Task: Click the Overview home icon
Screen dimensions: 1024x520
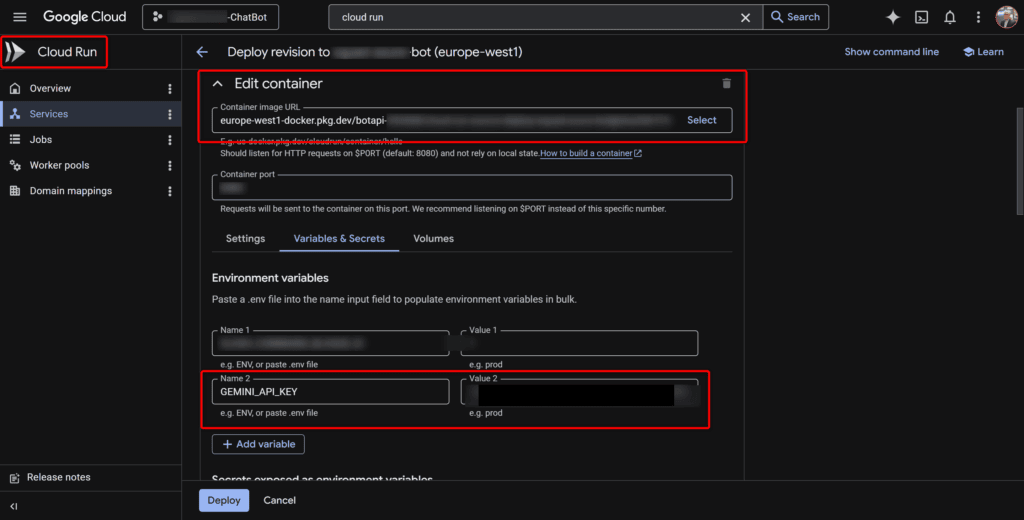Action: [x=15, y=88]
